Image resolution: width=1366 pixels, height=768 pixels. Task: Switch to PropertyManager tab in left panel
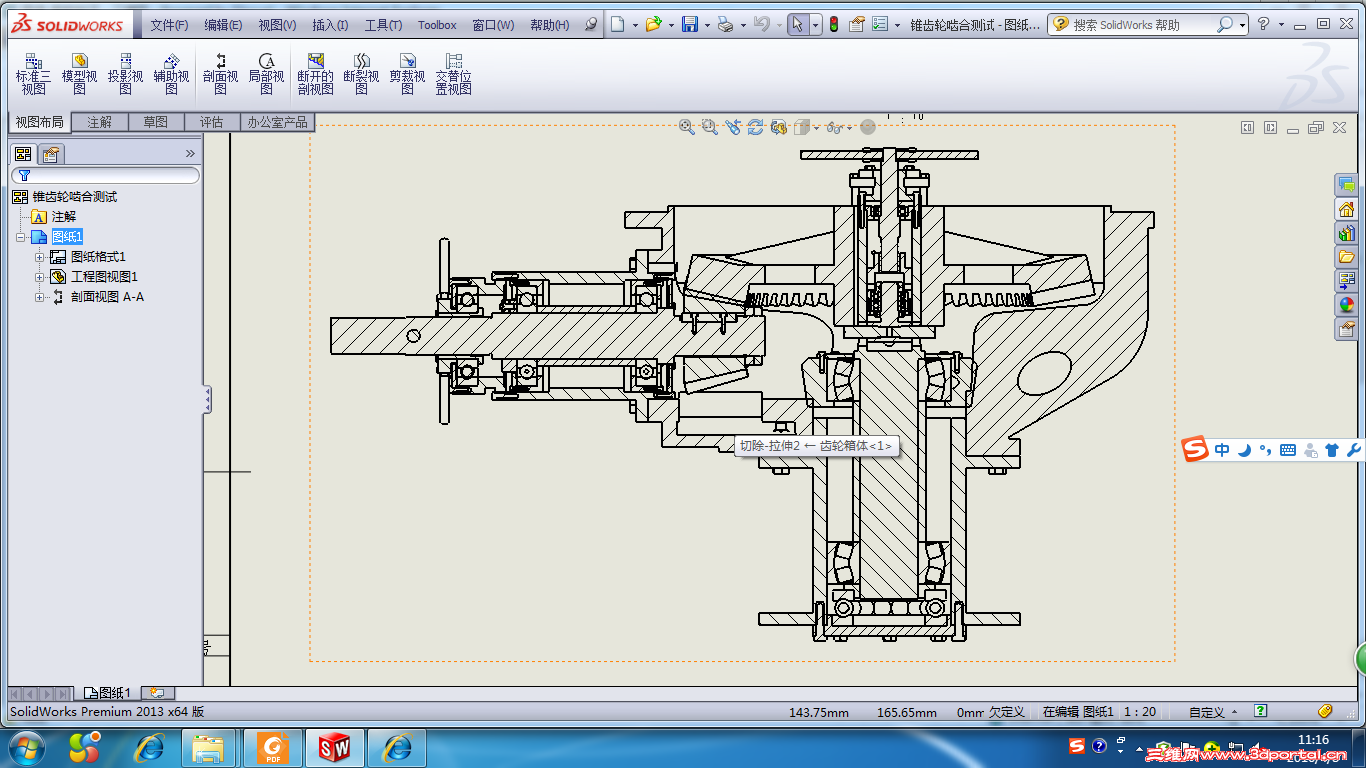coord(50,154)
